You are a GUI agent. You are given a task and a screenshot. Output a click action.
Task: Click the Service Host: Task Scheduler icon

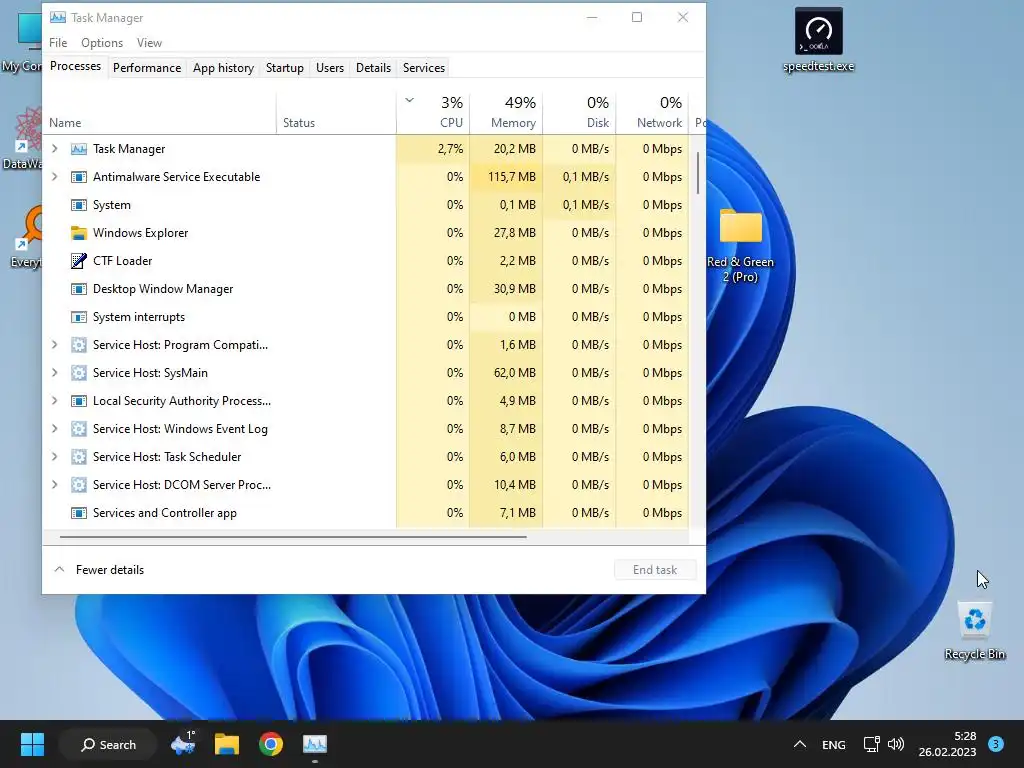(x=78, y=457)
